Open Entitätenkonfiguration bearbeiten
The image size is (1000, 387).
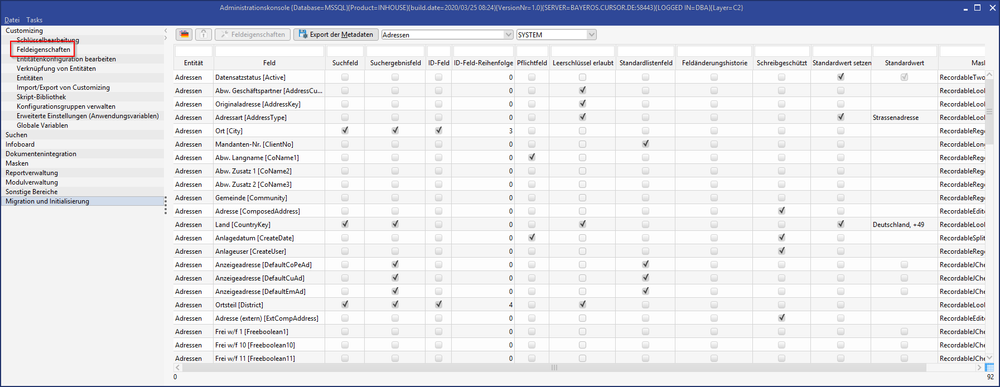pos(66,59)
